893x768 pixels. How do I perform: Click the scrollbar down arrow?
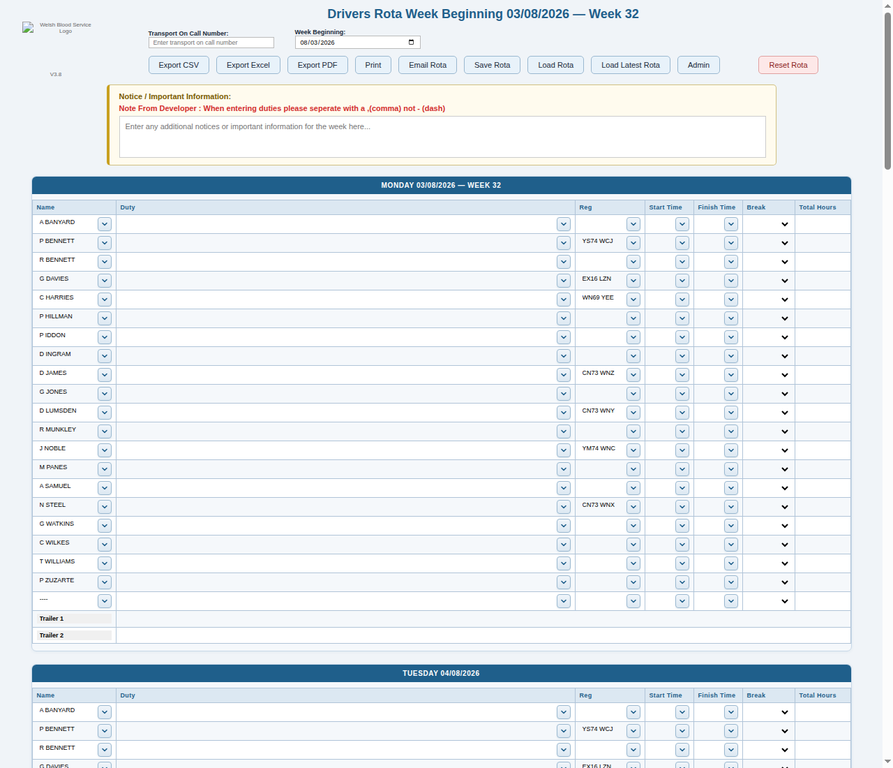887,762
